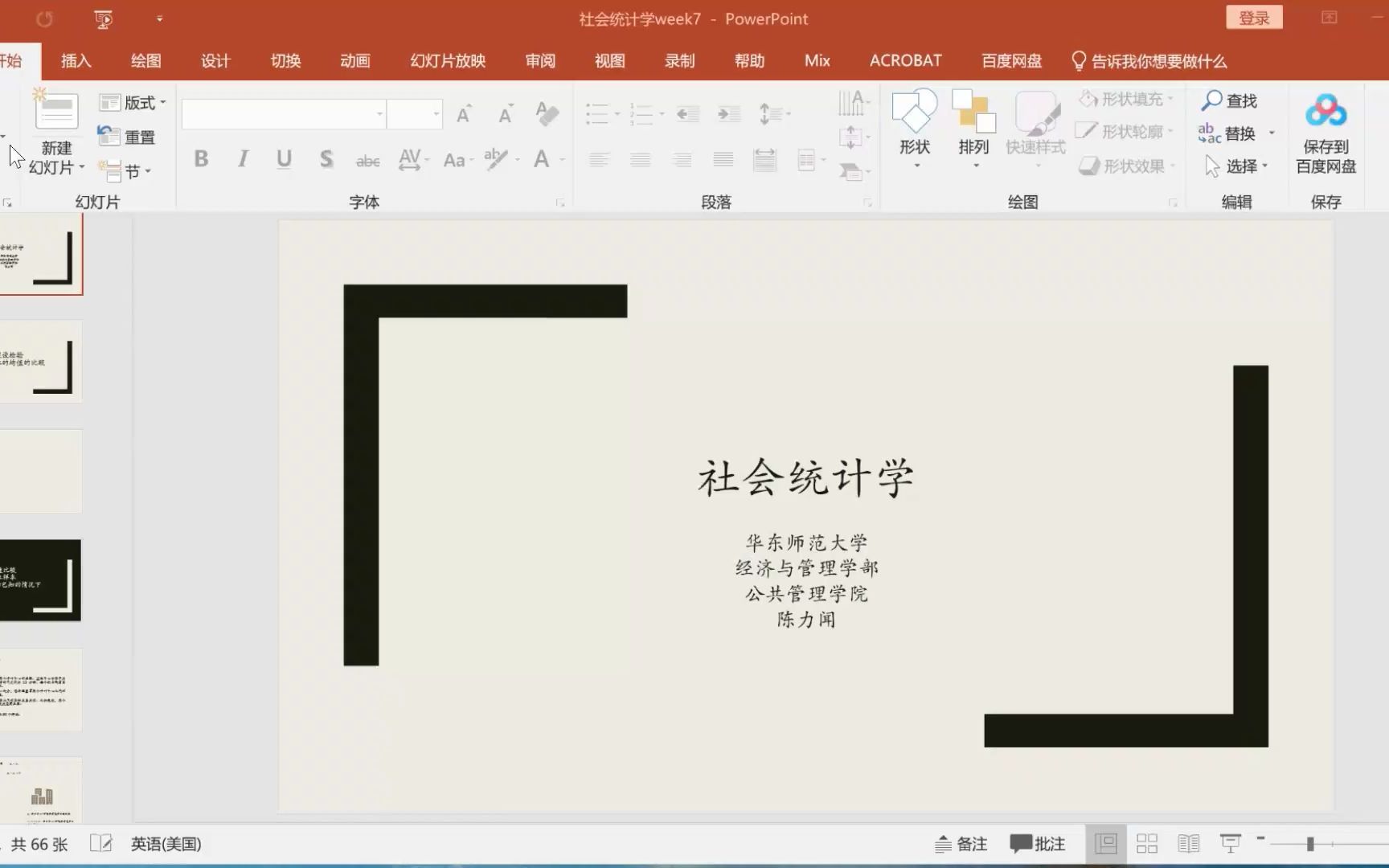Start slideshow from status bar icon
The image size is (1389, 868).
pyautogui.click(x=1230, y=843)
